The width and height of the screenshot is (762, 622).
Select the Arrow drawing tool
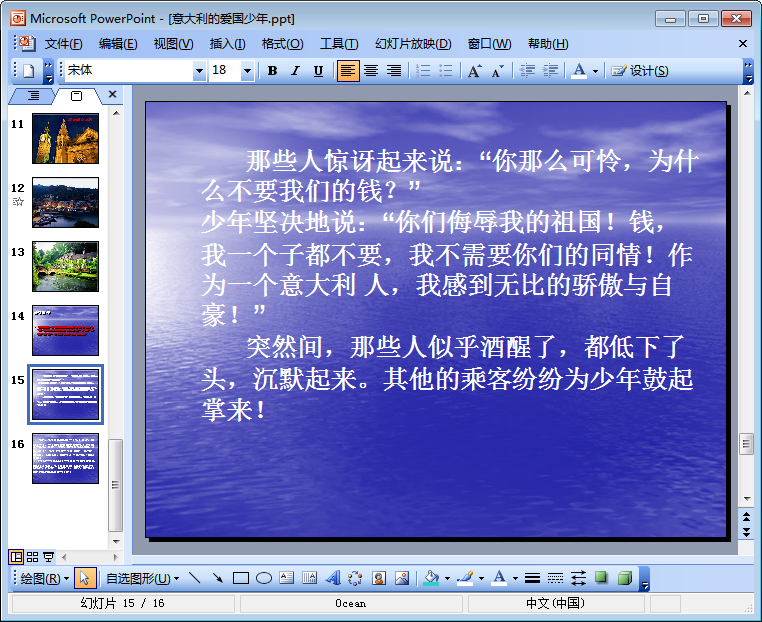pos(217,578)
